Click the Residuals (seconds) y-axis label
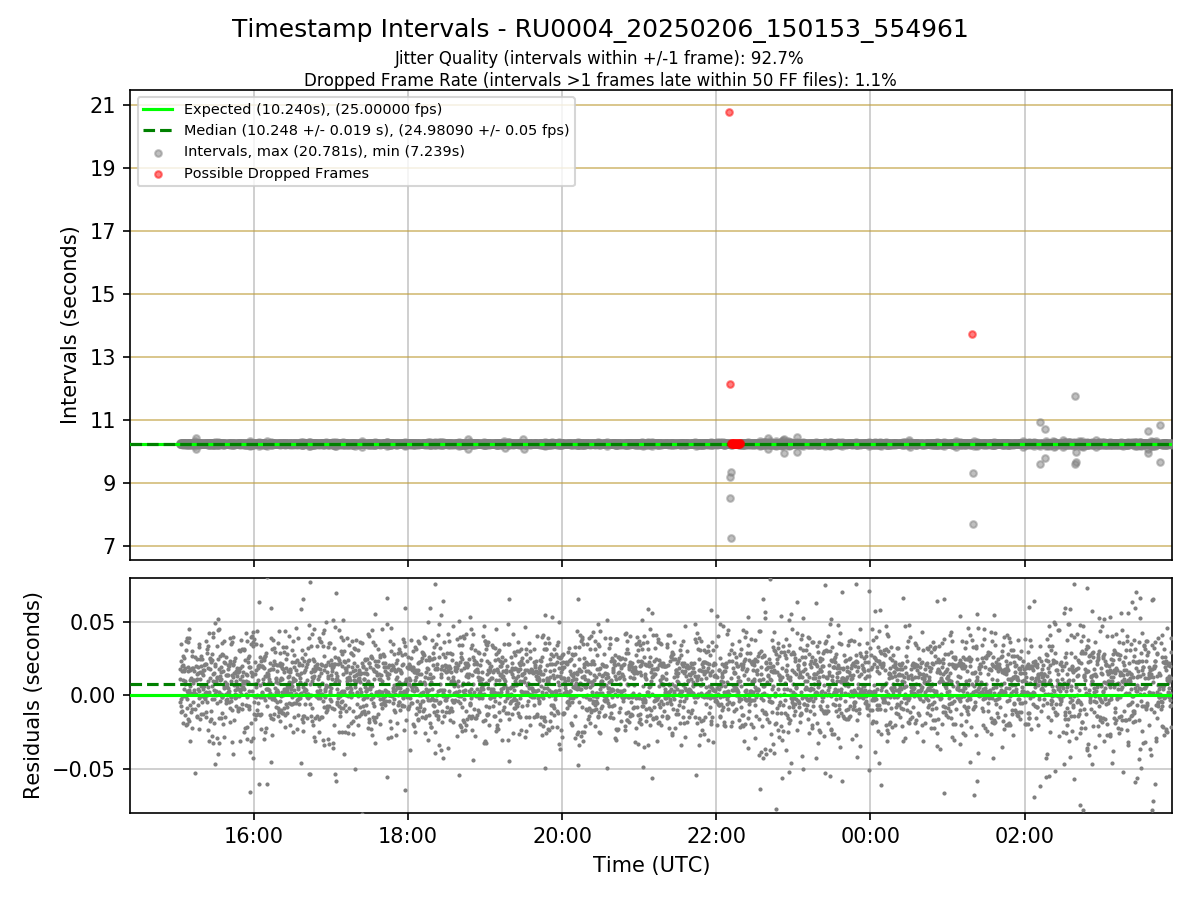1200x900 pixels. point(33,695)
